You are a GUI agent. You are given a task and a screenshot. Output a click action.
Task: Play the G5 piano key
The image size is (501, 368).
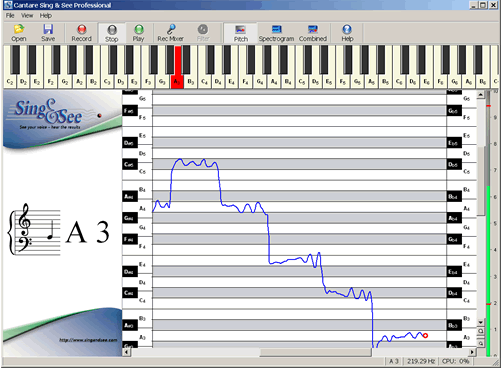(x=357, y=82)
